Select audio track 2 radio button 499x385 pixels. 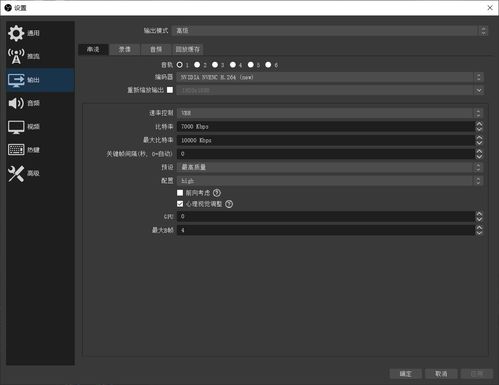click(197, 65)
